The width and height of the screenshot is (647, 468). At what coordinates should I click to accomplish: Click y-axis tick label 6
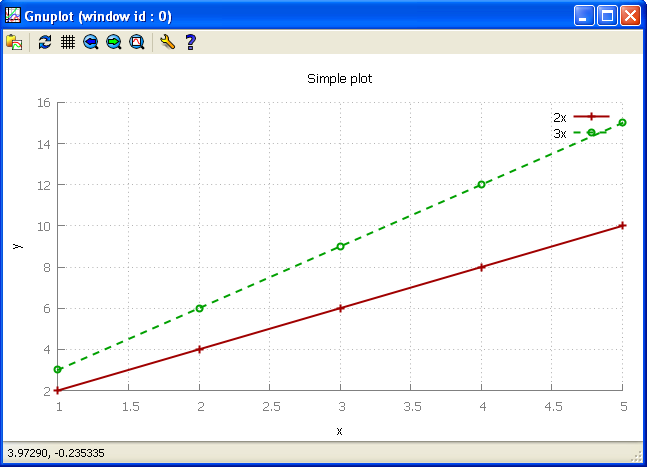[47, 308]
